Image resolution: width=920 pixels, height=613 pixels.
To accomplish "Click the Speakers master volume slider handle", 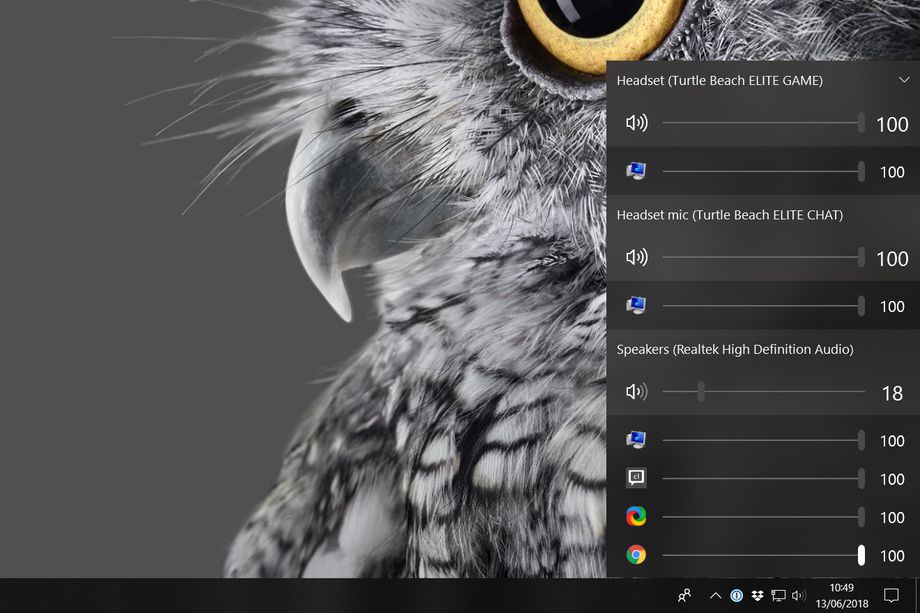I will click(700, 392).
